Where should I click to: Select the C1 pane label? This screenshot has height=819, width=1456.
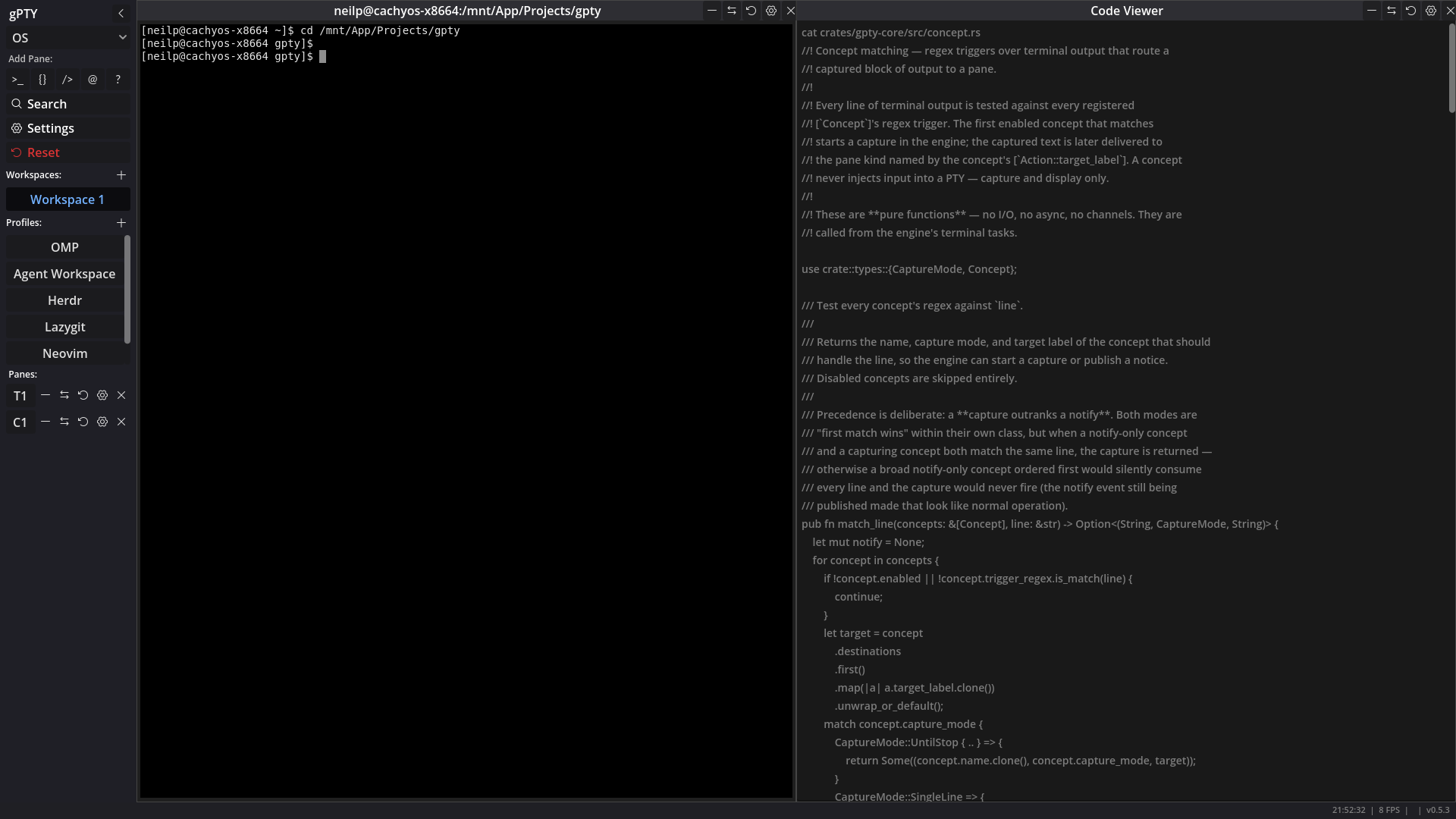click(20, 422)
